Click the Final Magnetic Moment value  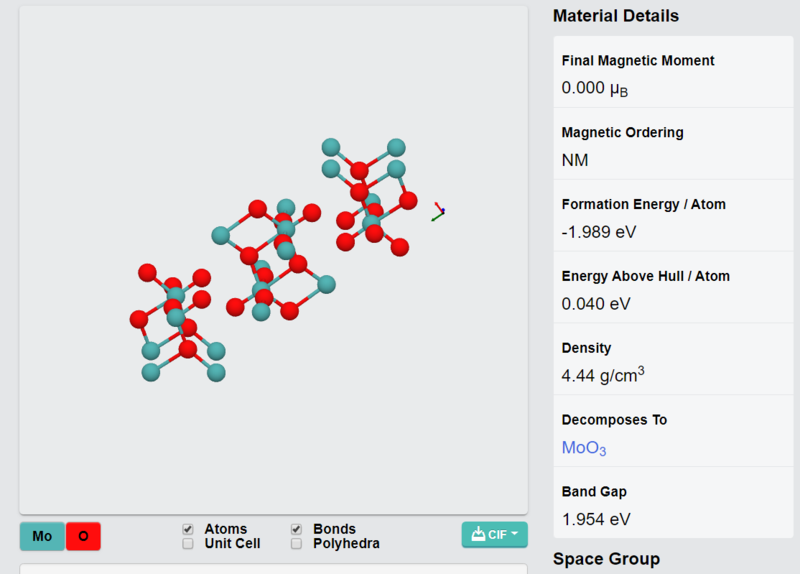(x=594, y=88)
